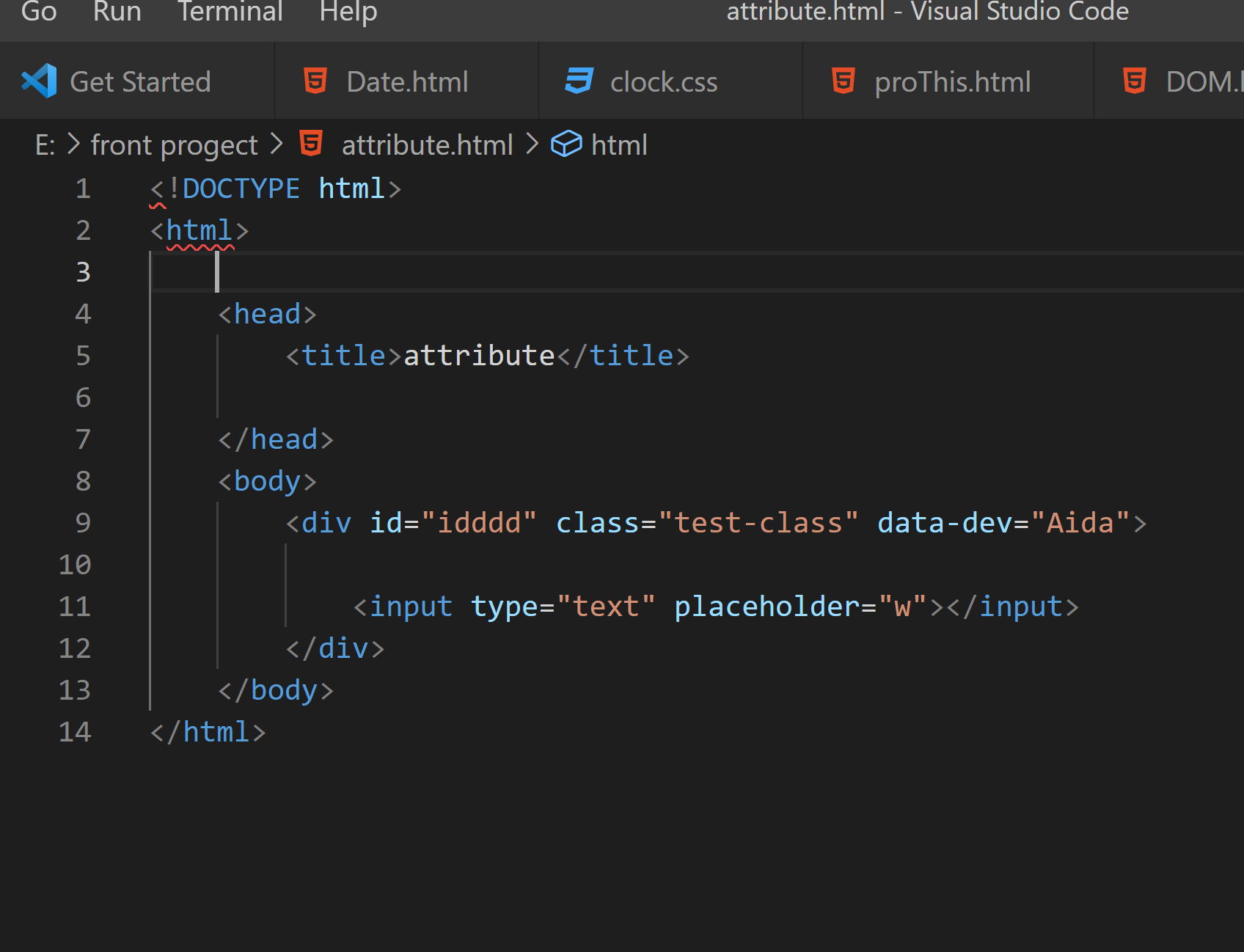The width and height of the screenshot is (1244, 952).
Task: Open the Go menu
Action: pyautogui.click(x=39, y=12)
